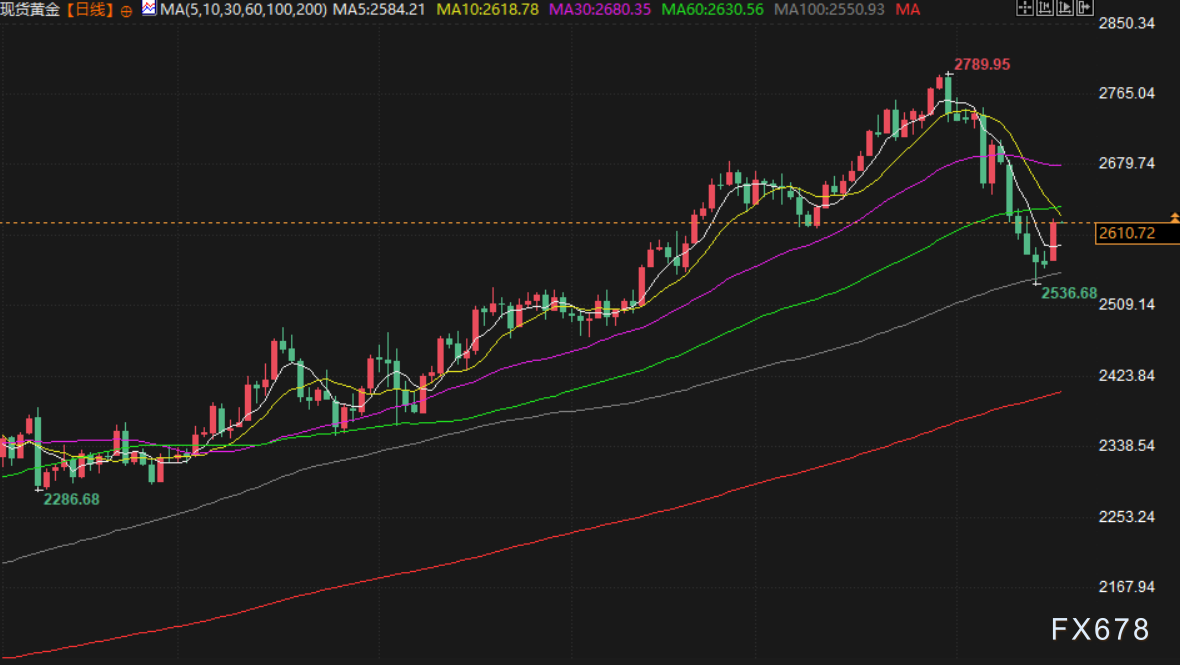Click the FX678 watermark logo

1100,629
